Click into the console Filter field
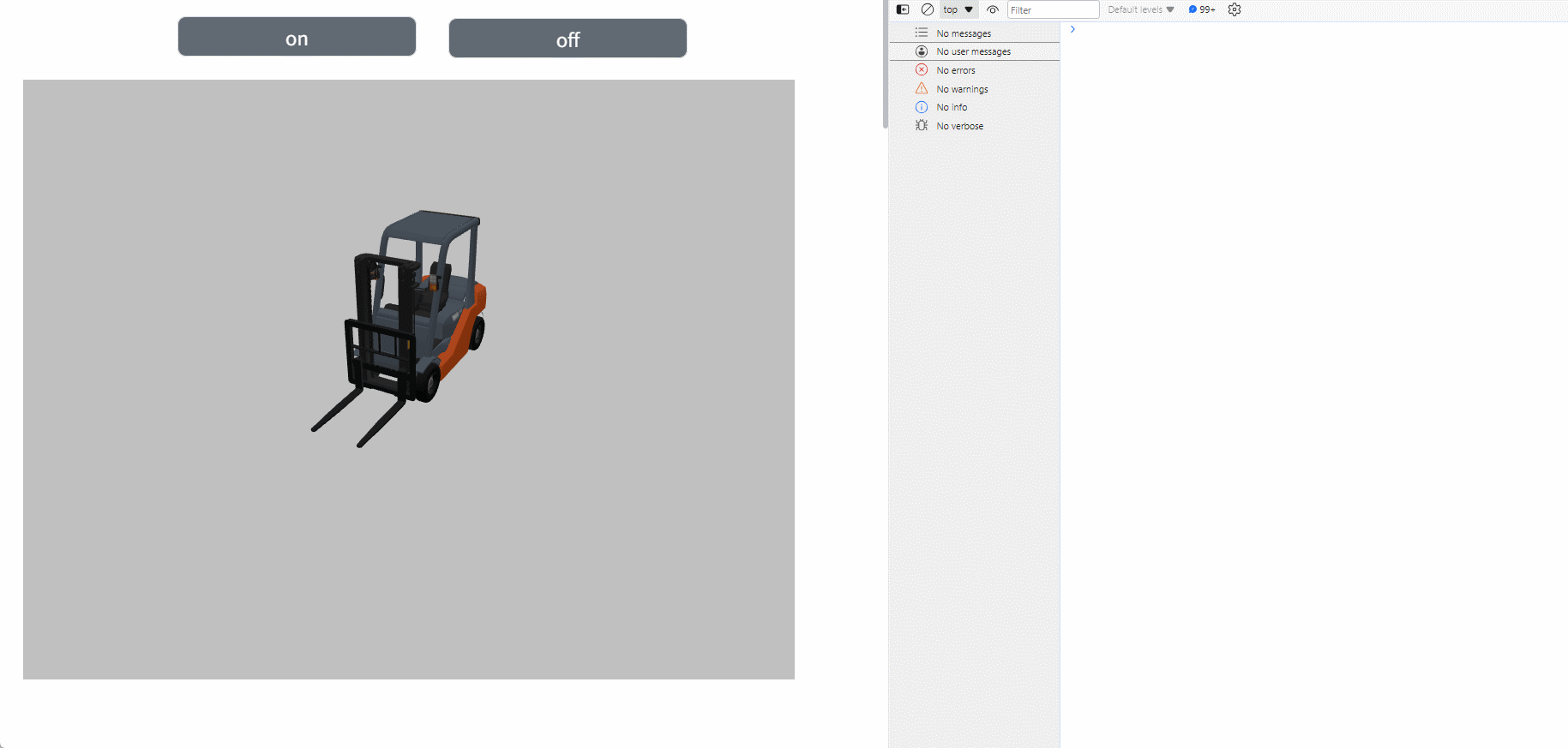Screen dimensions: 1568x748 pos(1053,9)
